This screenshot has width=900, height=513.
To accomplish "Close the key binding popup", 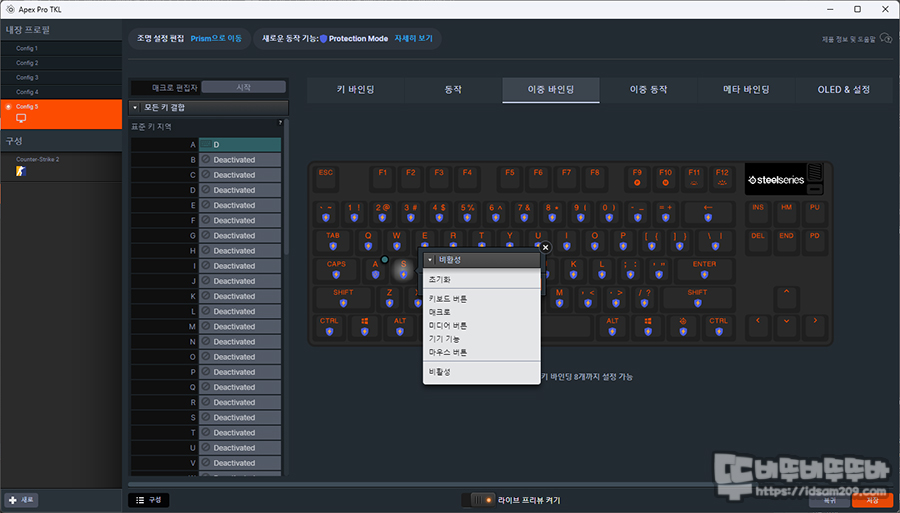I will (x=545, y=247).
